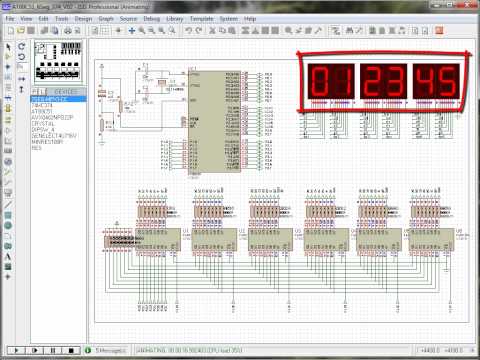Image resolution: width=480 pixels, height=360 pixels.
Task: Rotate clockwise using the rotate icon
Action: (x=22, y=46)
